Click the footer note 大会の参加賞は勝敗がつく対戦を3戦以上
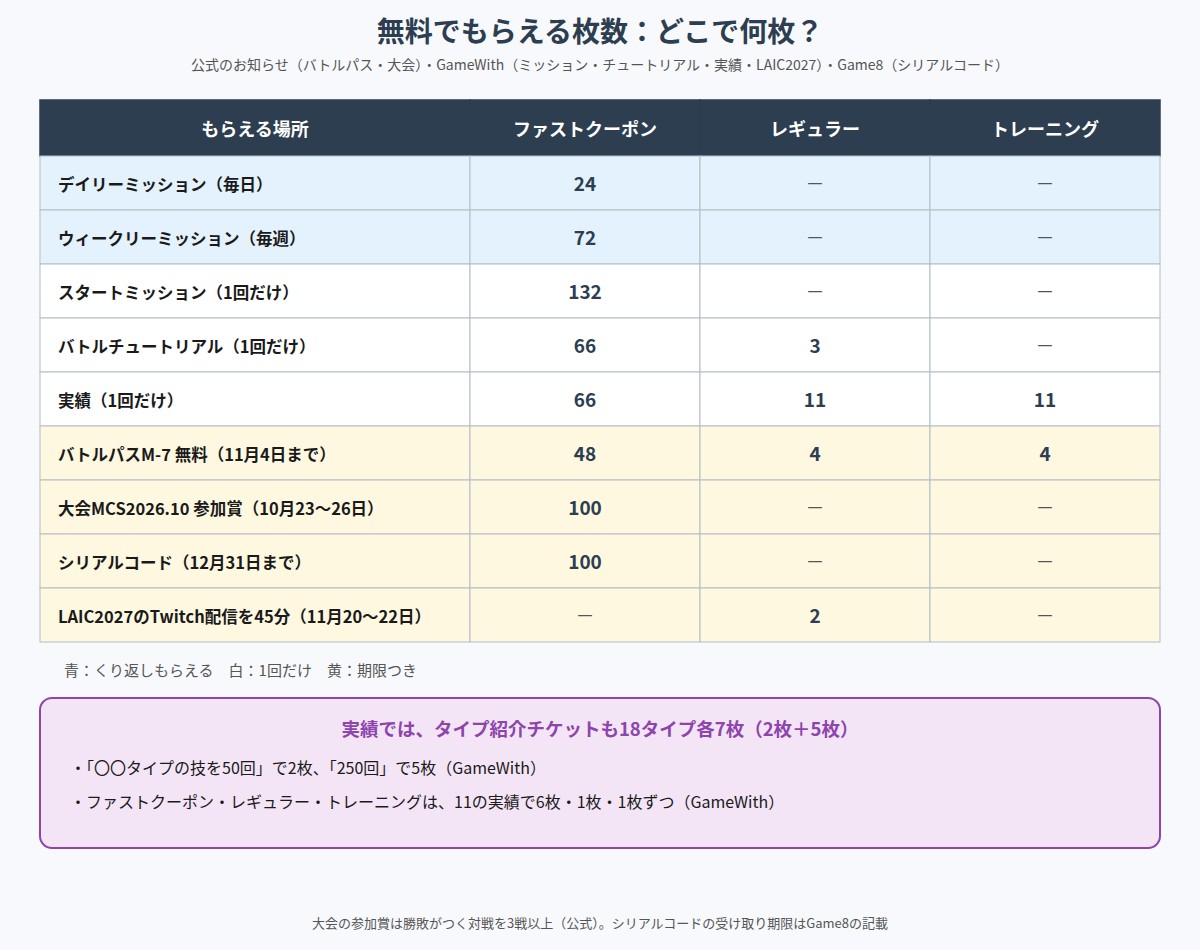The width and height of the screenshot is (1200, 950). (599, 923)
